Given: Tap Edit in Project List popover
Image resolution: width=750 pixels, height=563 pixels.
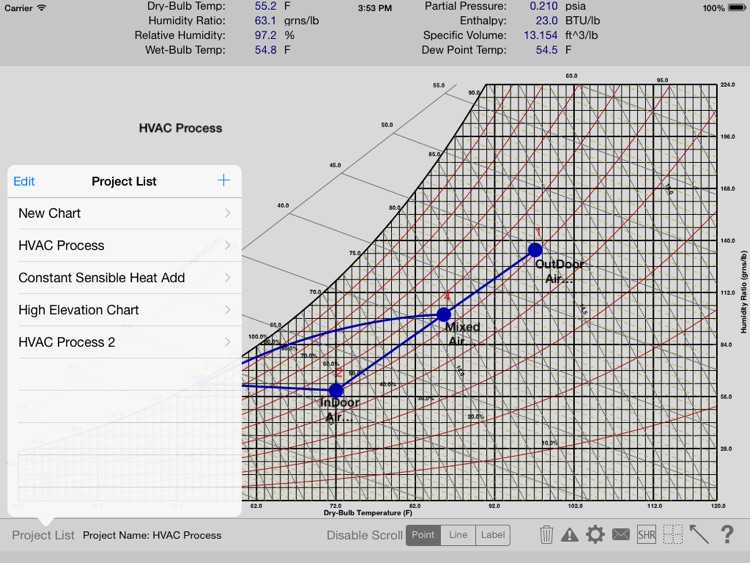Looking at the screenshot, I should [x=24, y=181].
